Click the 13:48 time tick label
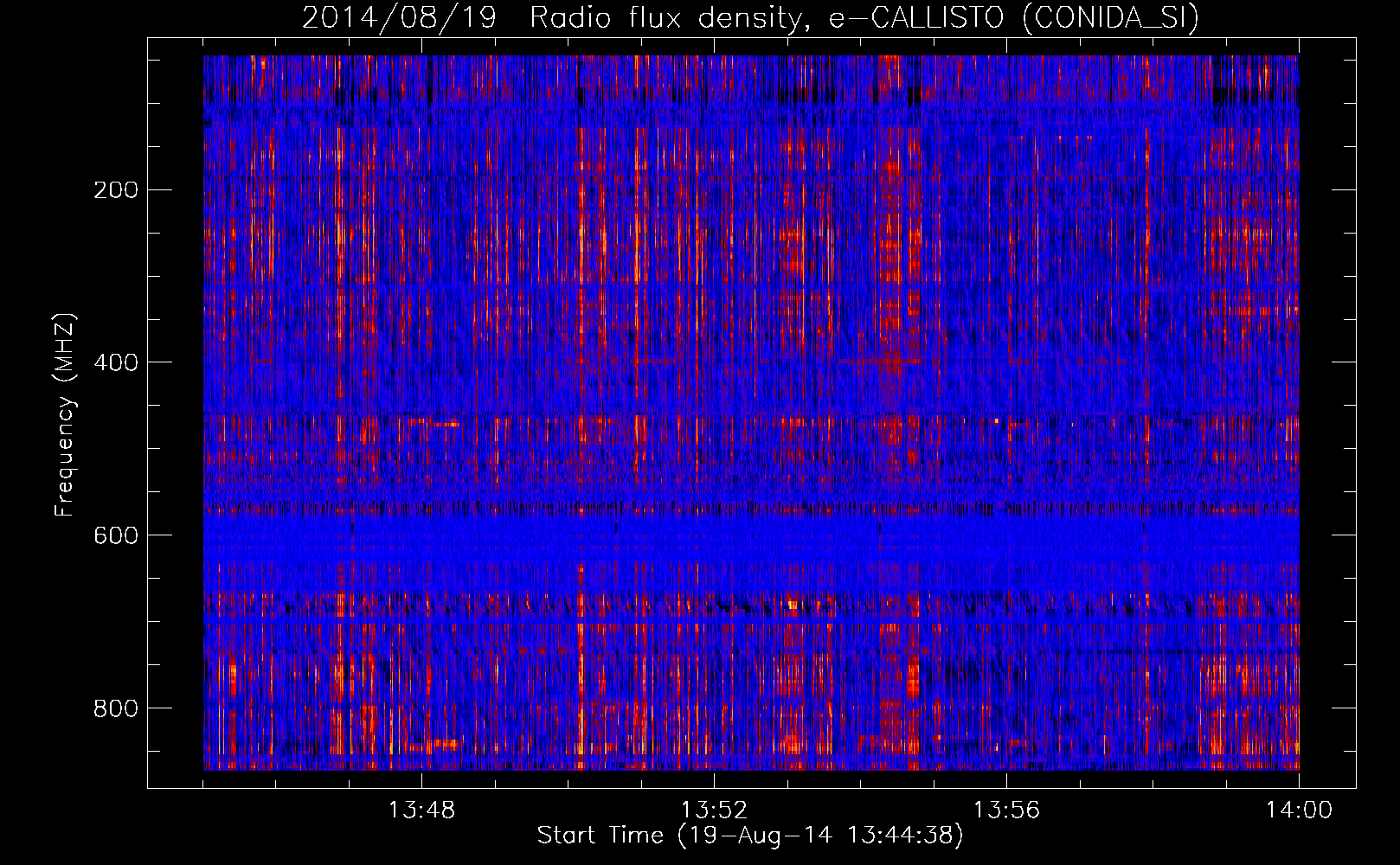This screenshot has height=865, width=1400. click(421, 811)
